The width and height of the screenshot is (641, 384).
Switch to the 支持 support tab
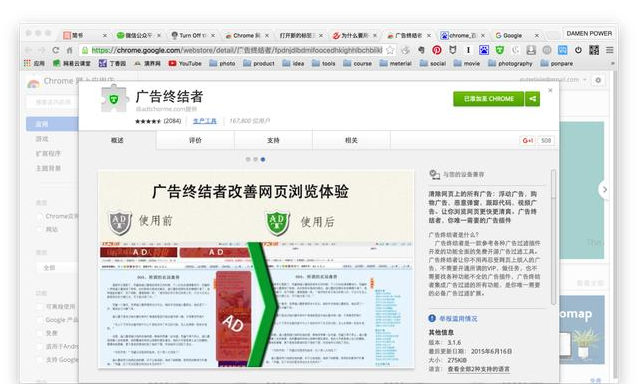pyautogui.click(x=273, y=140)
